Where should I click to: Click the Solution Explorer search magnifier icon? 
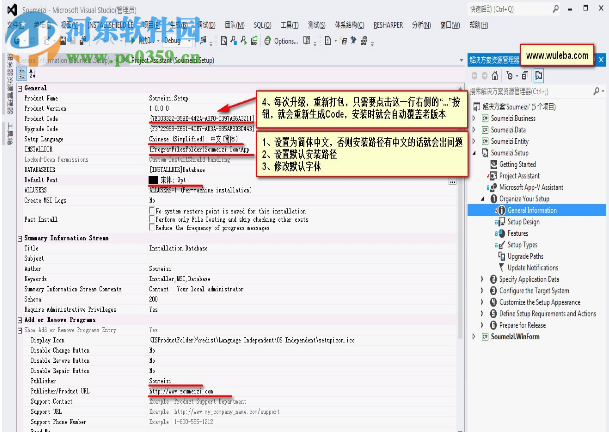596,91
